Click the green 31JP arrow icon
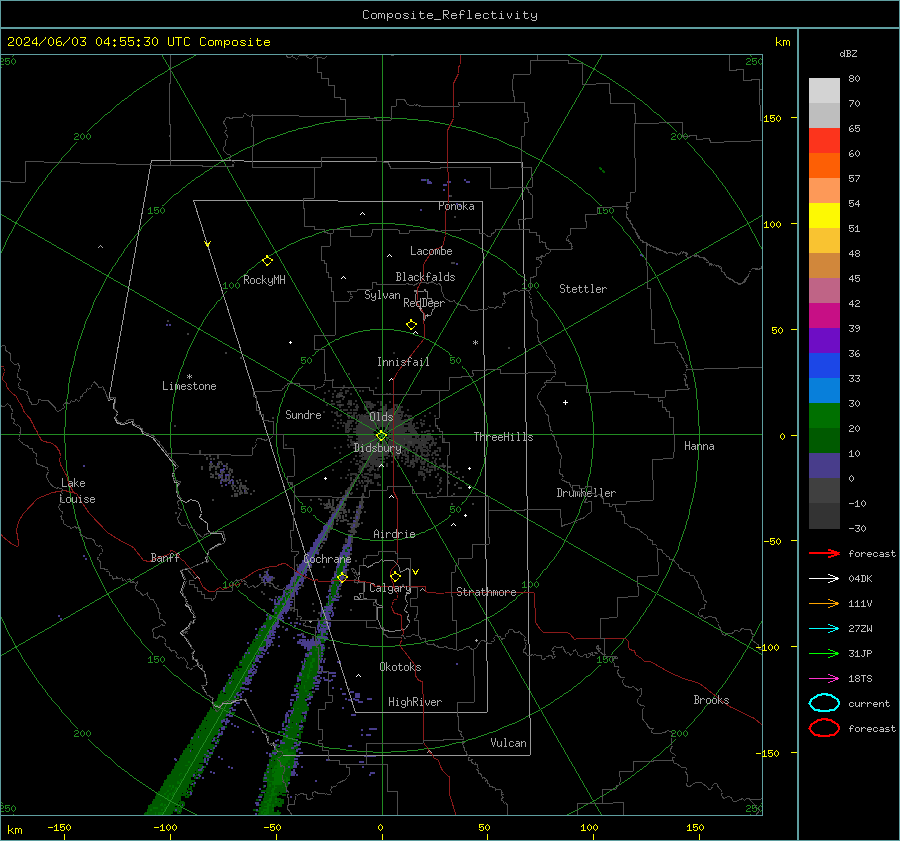This screenshot has width=900, height=841. 824,653
